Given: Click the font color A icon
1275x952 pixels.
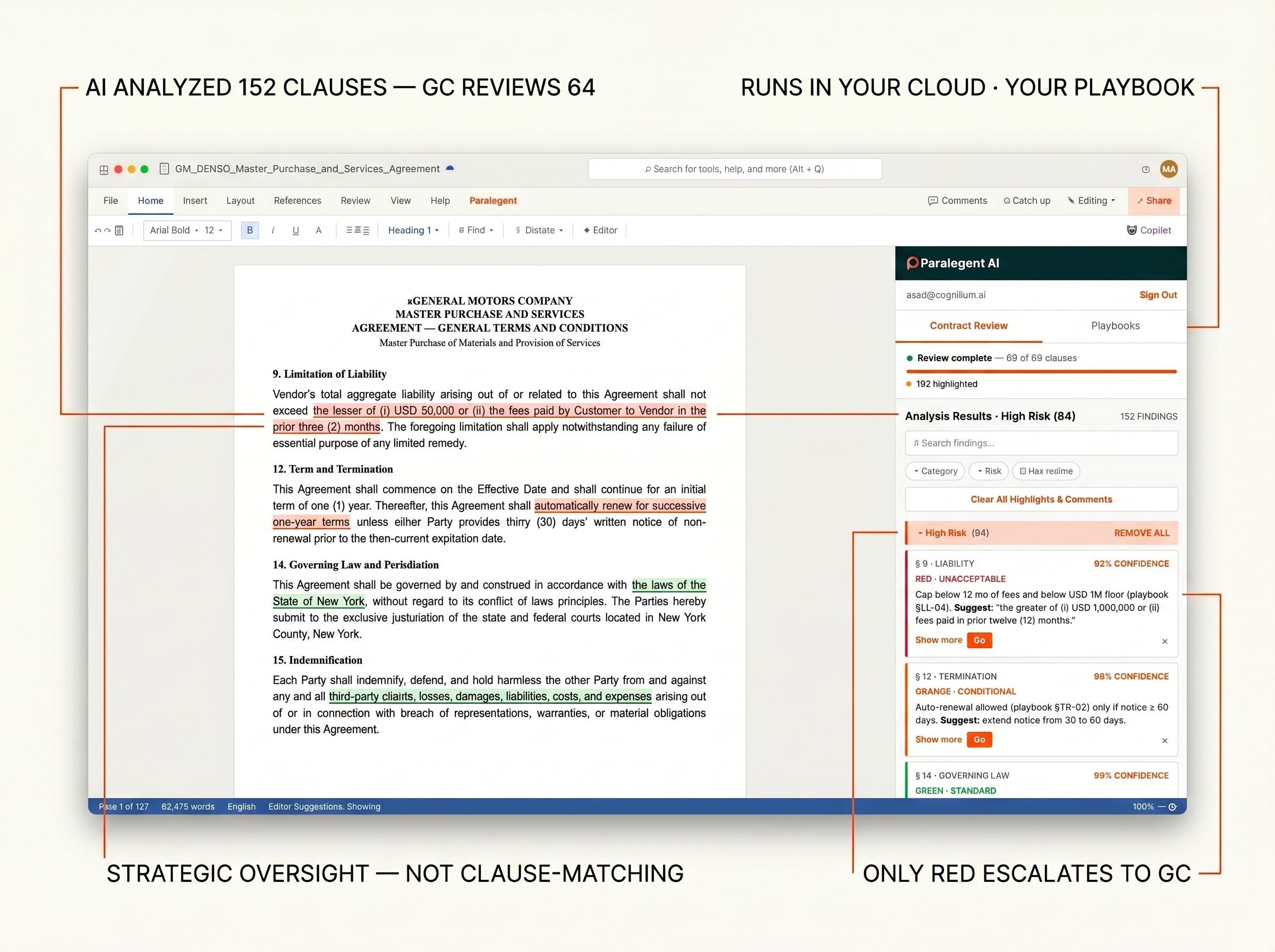Looking at the screenshot, I should 319,231.
